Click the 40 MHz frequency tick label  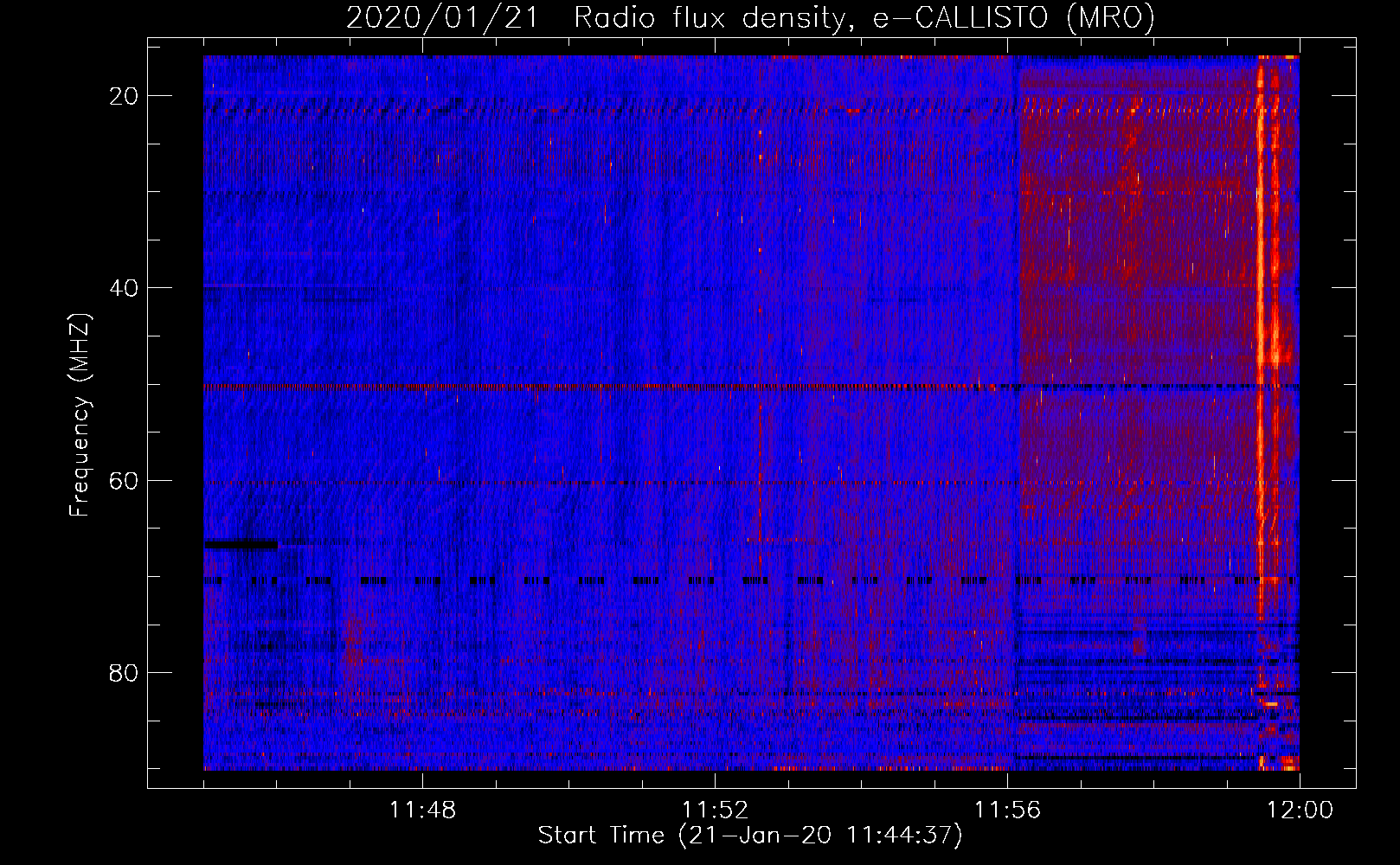coord(125,288)
